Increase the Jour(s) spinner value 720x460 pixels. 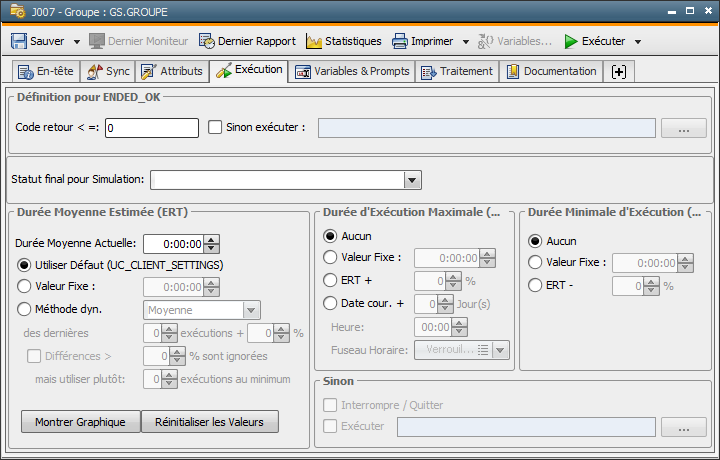point(445,300)
